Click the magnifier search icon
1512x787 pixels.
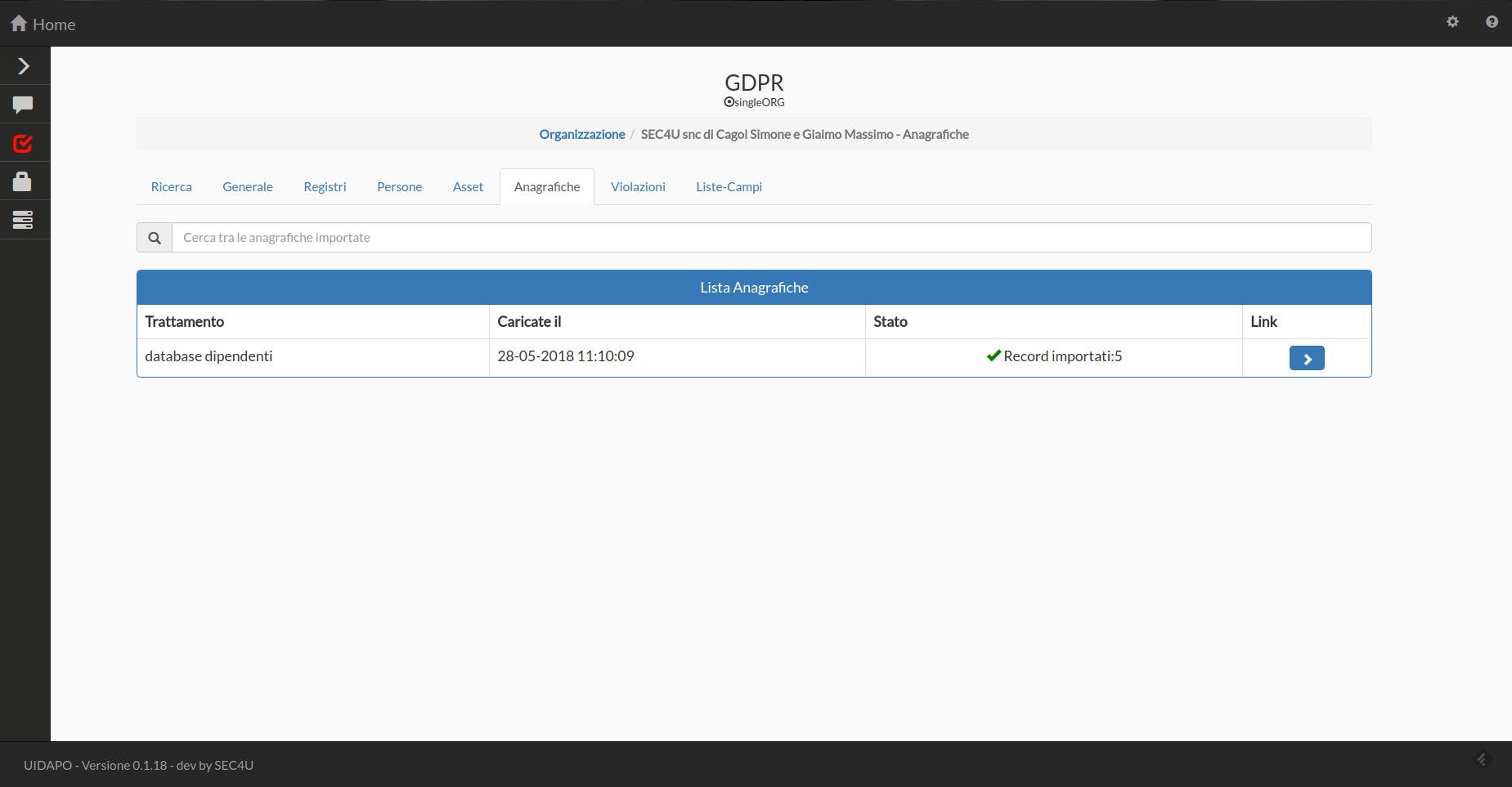coord(155,238)
